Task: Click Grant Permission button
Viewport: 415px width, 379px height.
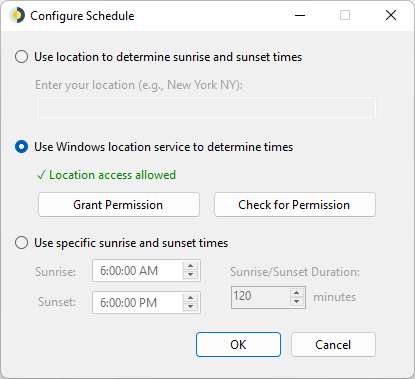Action: pos(119,205)
